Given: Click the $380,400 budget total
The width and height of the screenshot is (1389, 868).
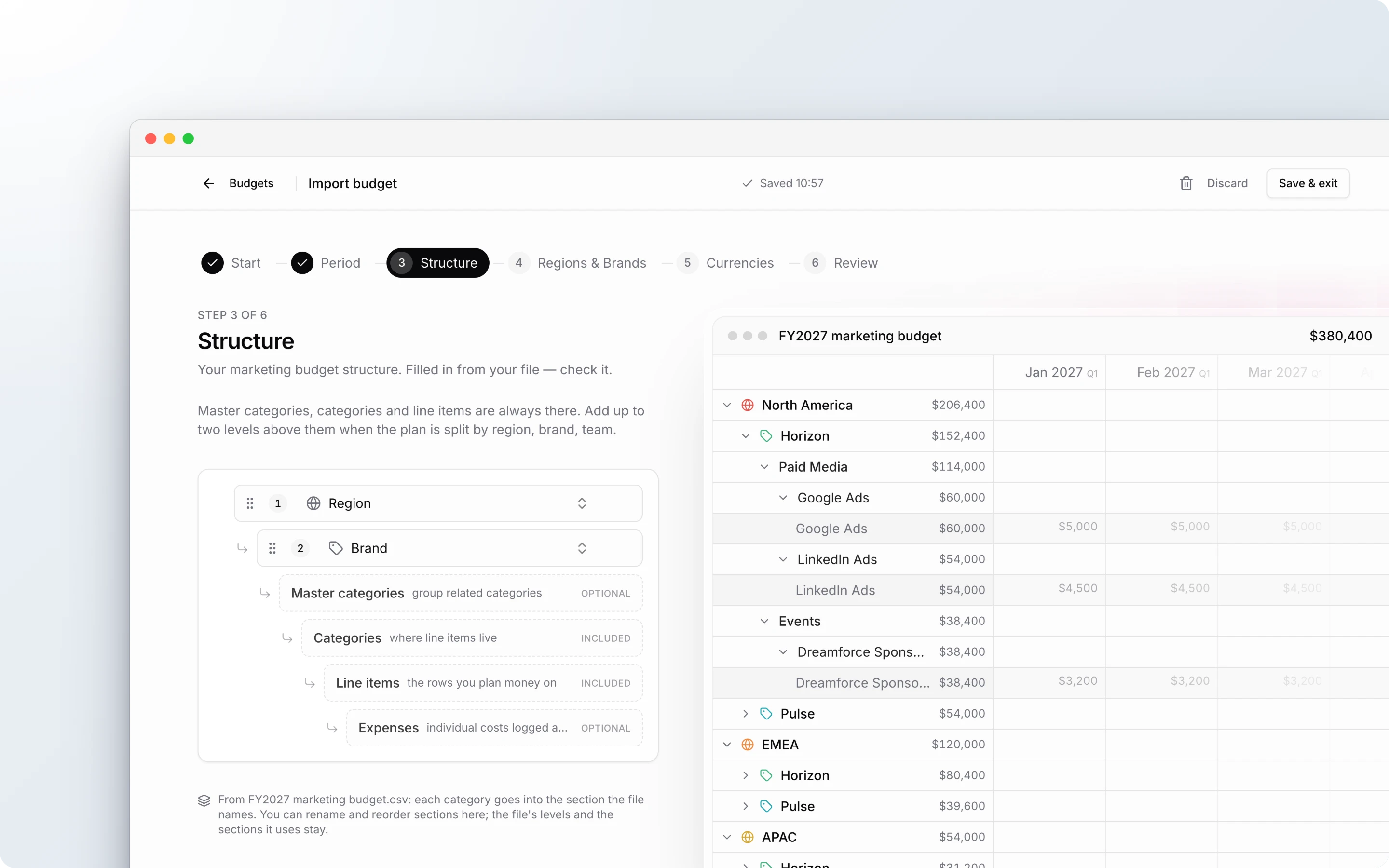Looking at the screenshot, I should [x=1340, y=336].
